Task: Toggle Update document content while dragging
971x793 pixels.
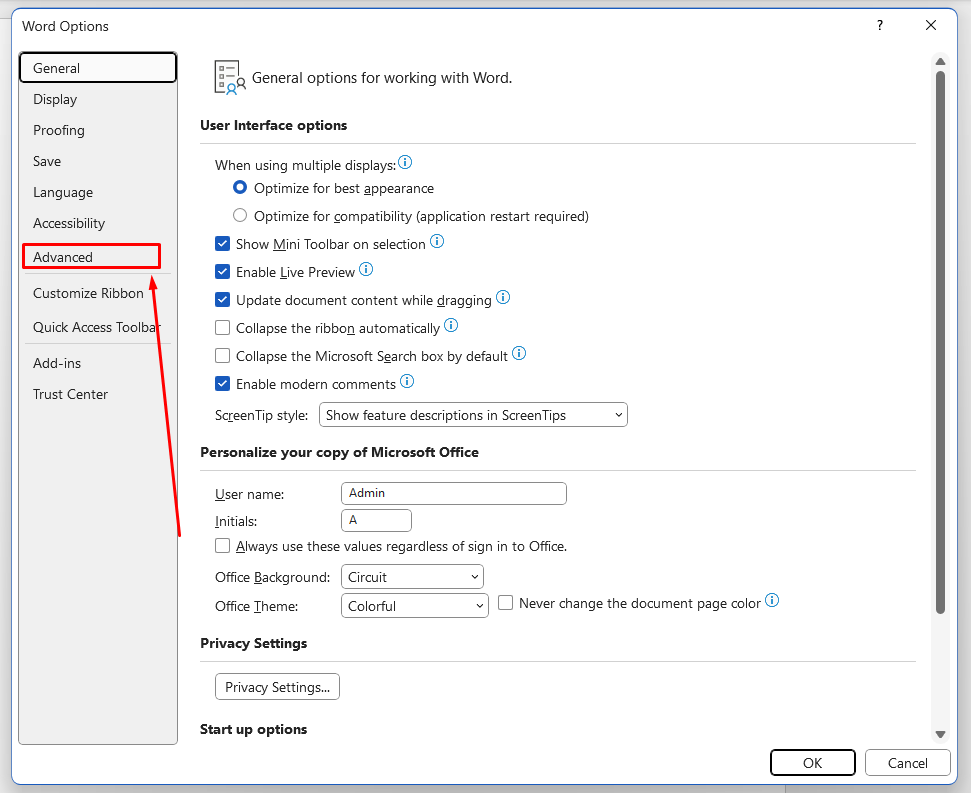Action: pos(222,300)
